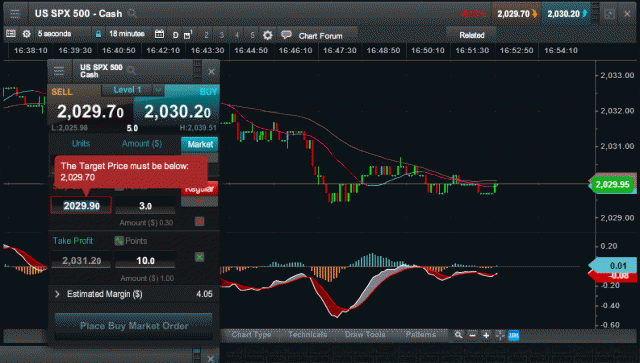Image resolution: width=640 pixels, height=363 pixels.
Task: Switch to the Amount ($) tab
Action: click(x=142, y=143)
